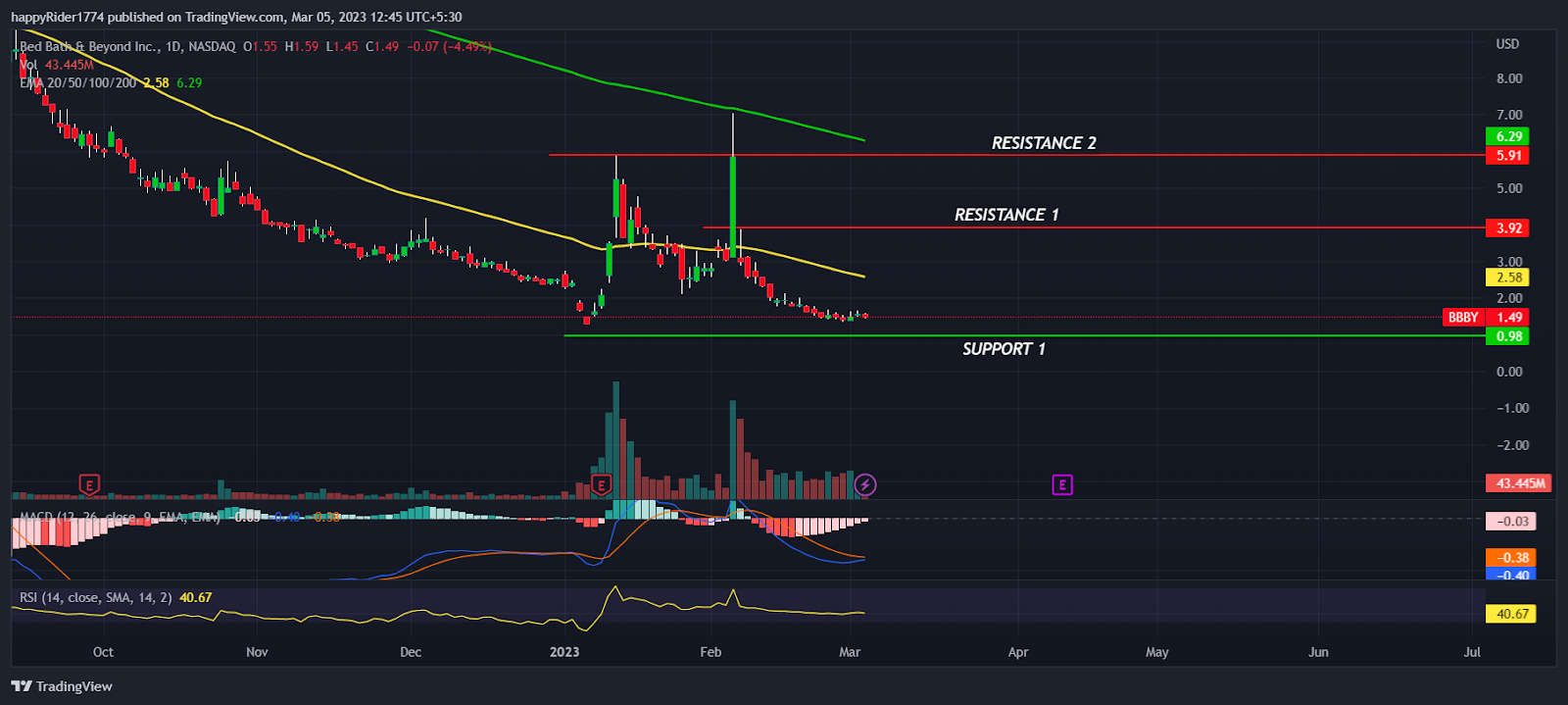Click the Dec label on time axis

(x=411, y=652)
